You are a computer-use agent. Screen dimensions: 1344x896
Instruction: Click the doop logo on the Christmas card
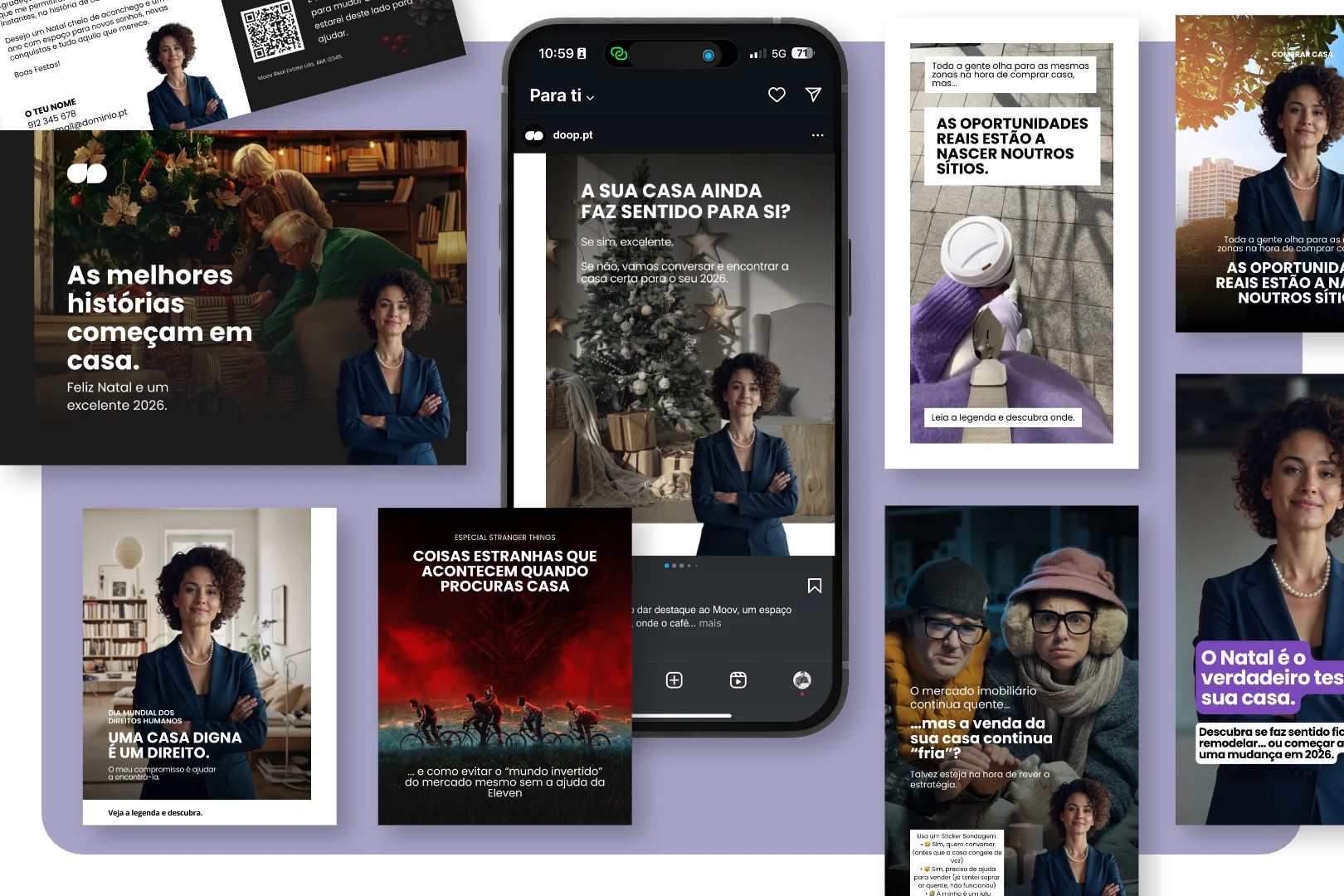[87, 173]
